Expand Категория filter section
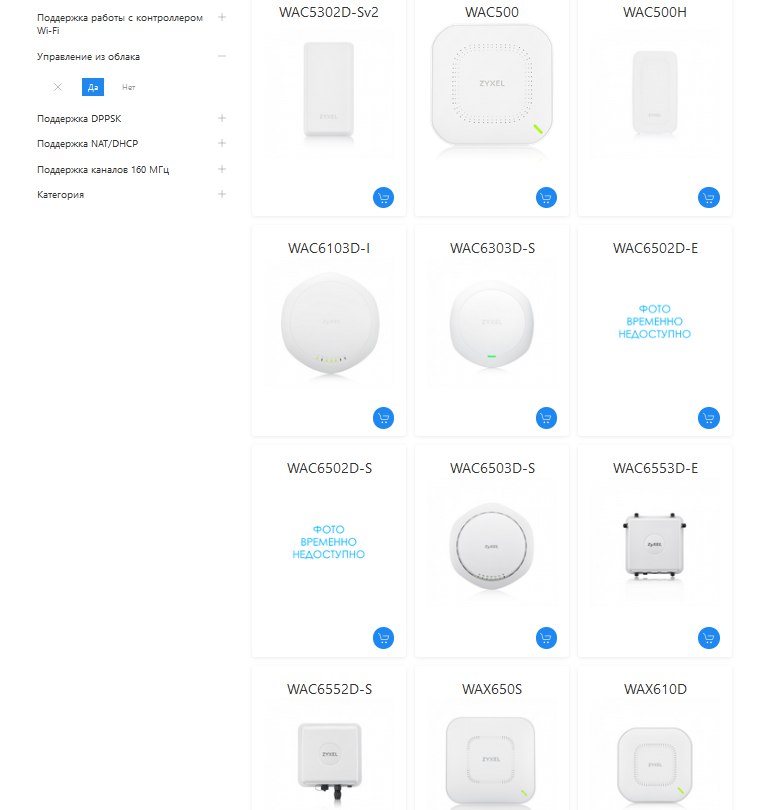The height and width of the screenshot is (810, 770). (x=222, y=194)
